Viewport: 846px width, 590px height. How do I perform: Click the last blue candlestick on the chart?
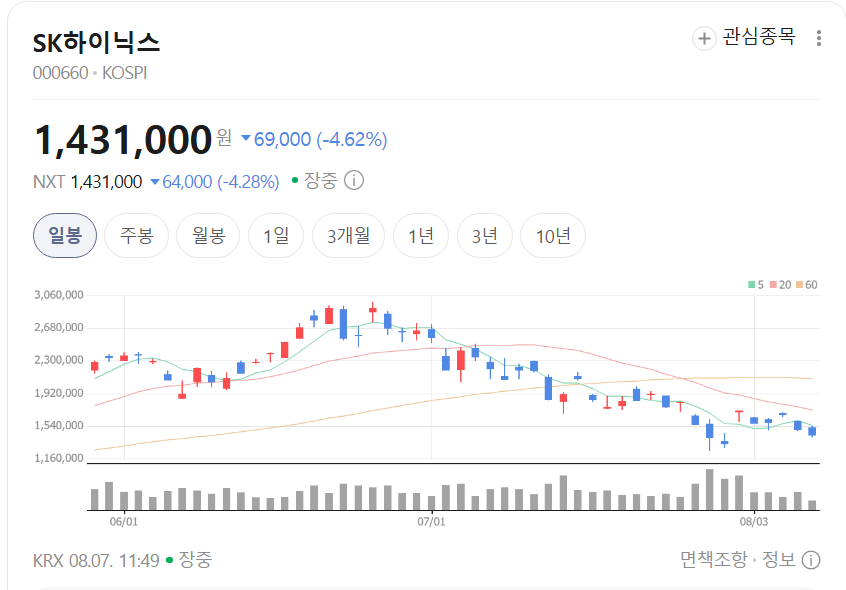click(812, 431)
